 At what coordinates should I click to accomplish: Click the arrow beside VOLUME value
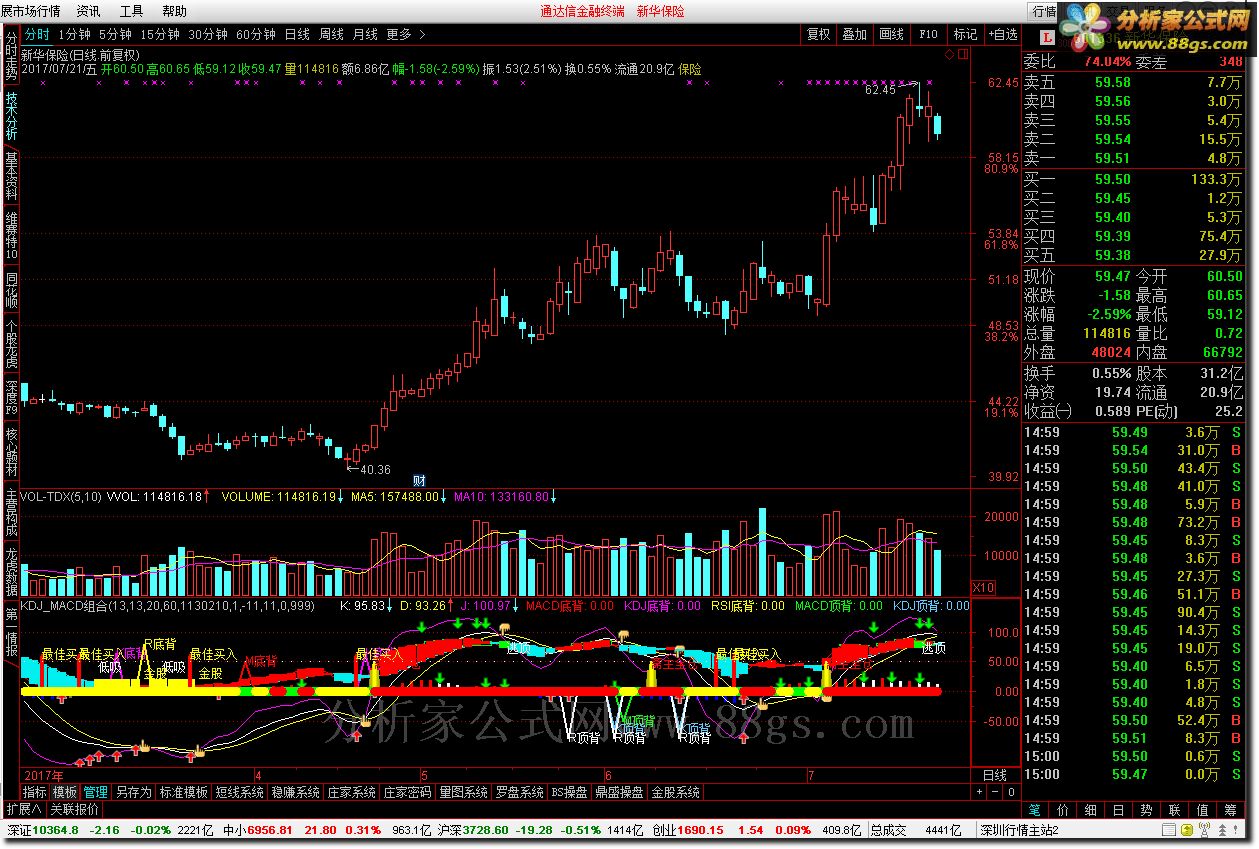coord(340,496)
